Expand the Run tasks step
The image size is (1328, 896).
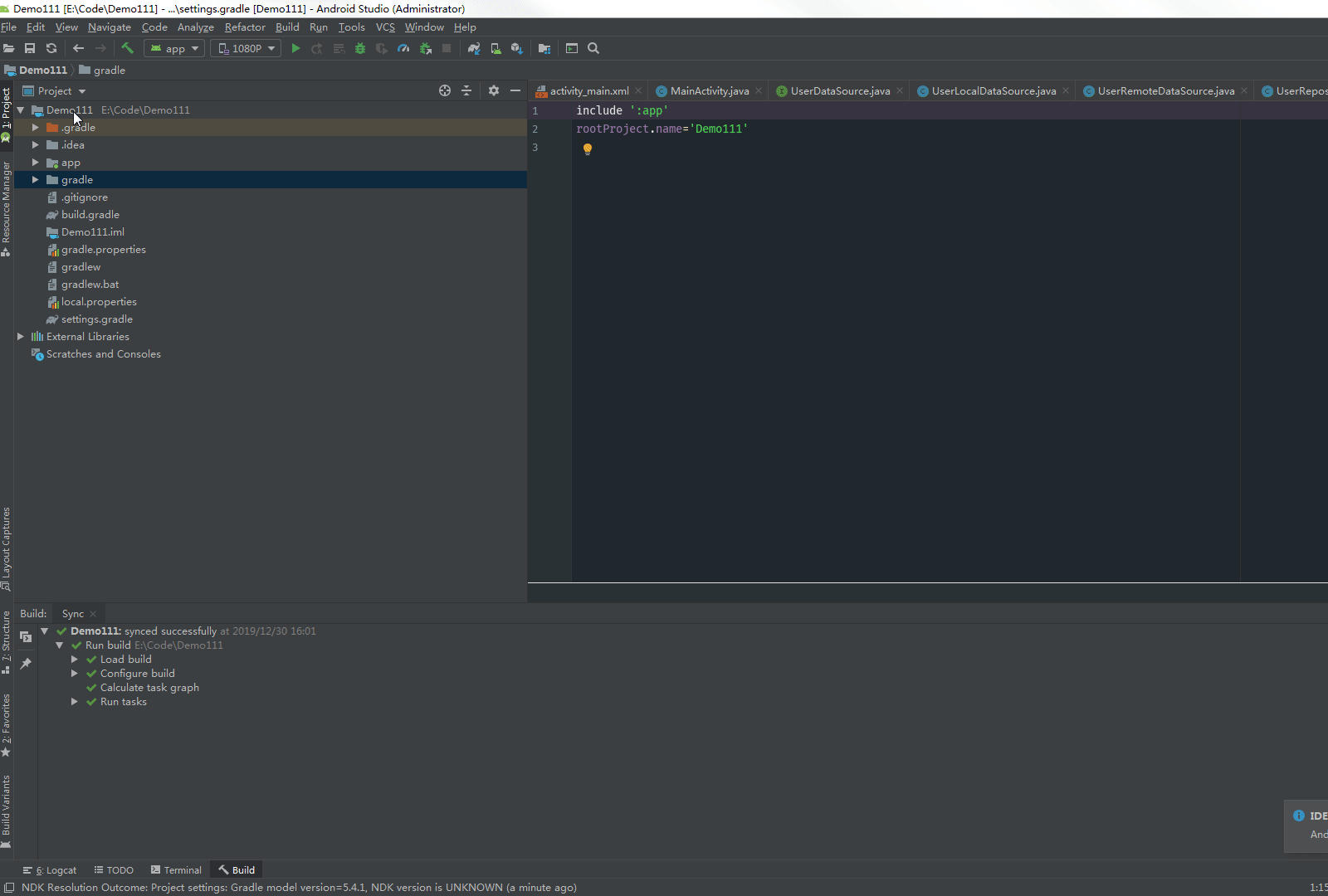point(75,702)
